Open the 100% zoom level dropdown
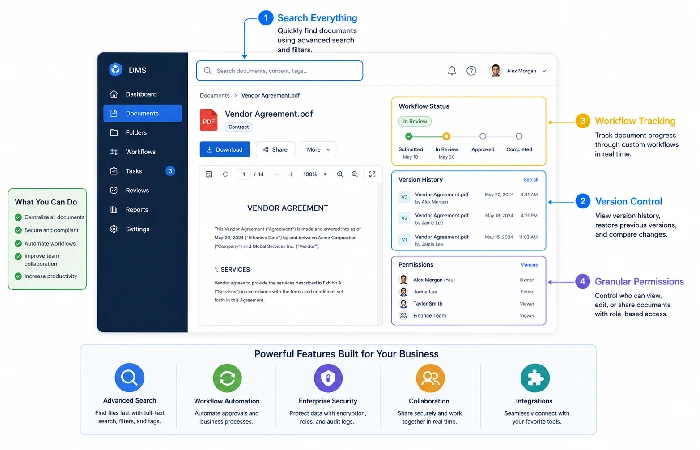700x450 pixels. coord(315,174)
